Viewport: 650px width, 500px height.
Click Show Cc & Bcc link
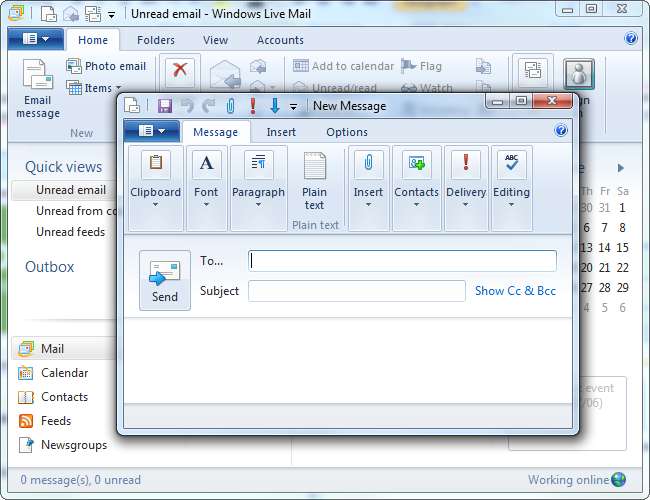[x=515, y=291]
